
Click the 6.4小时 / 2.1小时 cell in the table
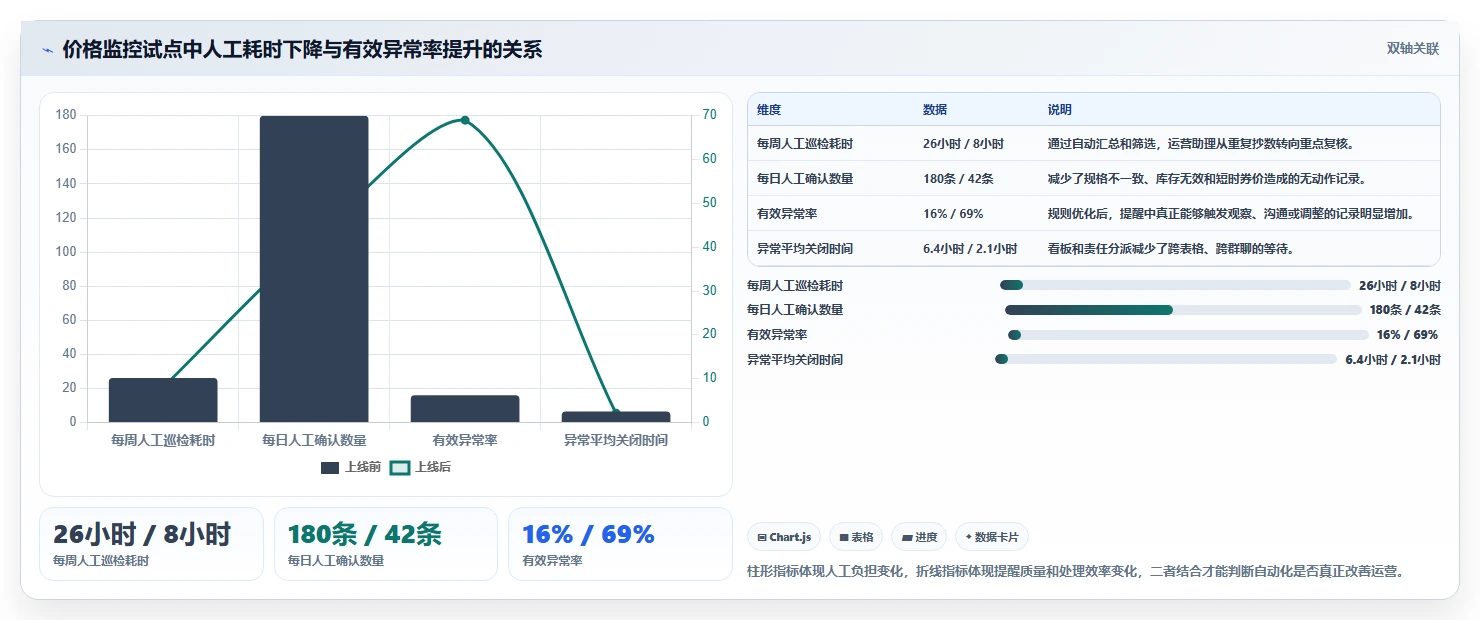970,249
